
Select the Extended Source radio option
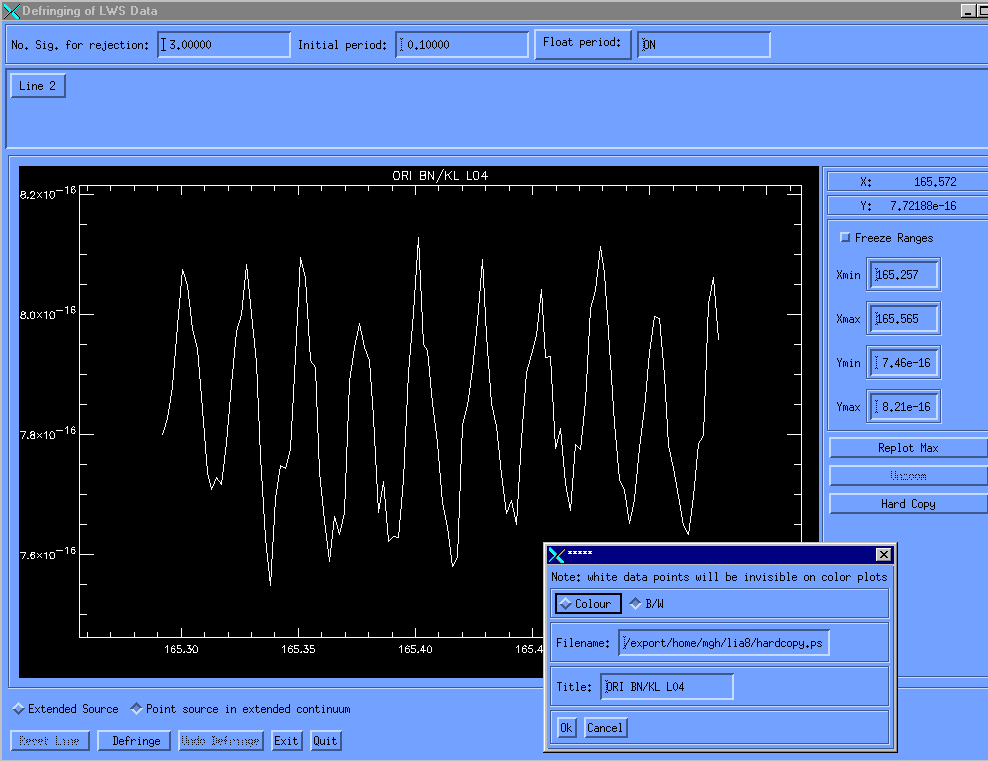(18, 709)
